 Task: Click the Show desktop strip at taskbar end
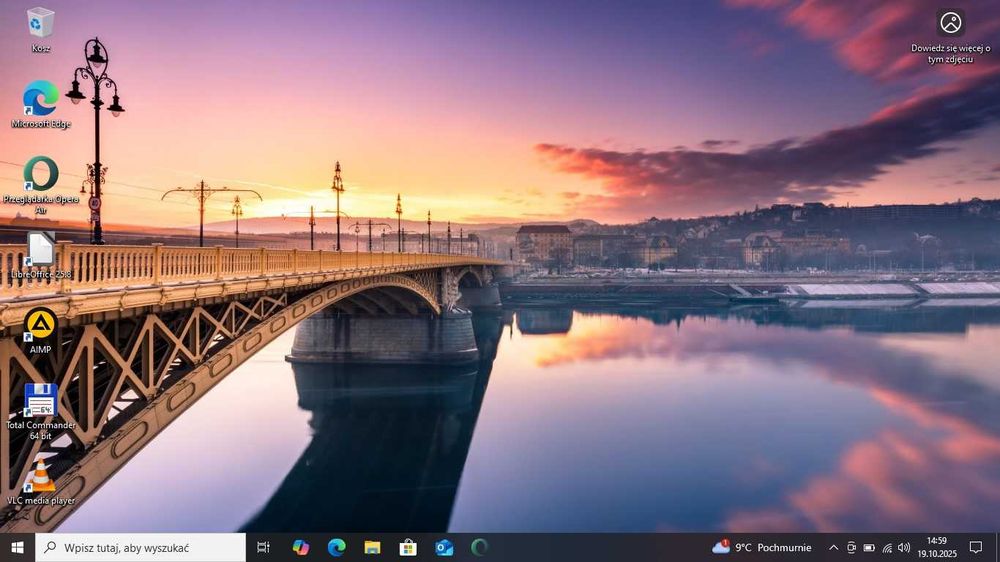click(997, 547)
